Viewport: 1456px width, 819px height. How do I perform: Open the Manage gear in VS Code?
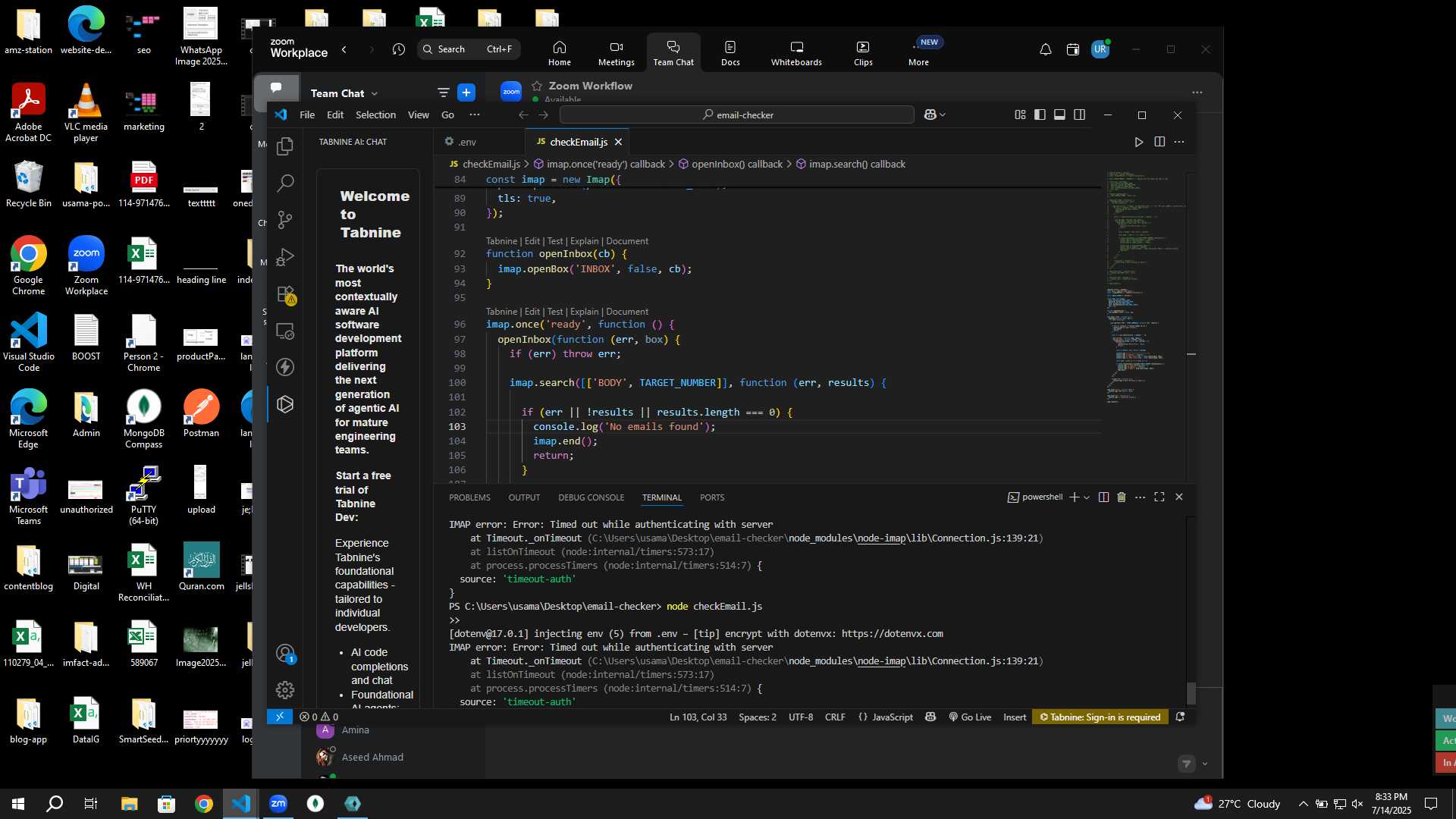pyautogui.click(x=285, y=690)
